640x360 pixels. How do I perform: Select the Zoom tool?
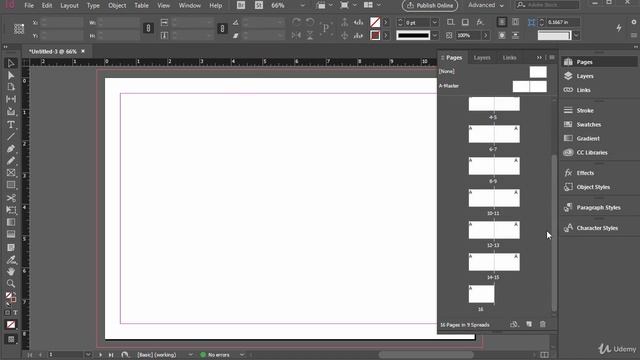click(11, 283)
